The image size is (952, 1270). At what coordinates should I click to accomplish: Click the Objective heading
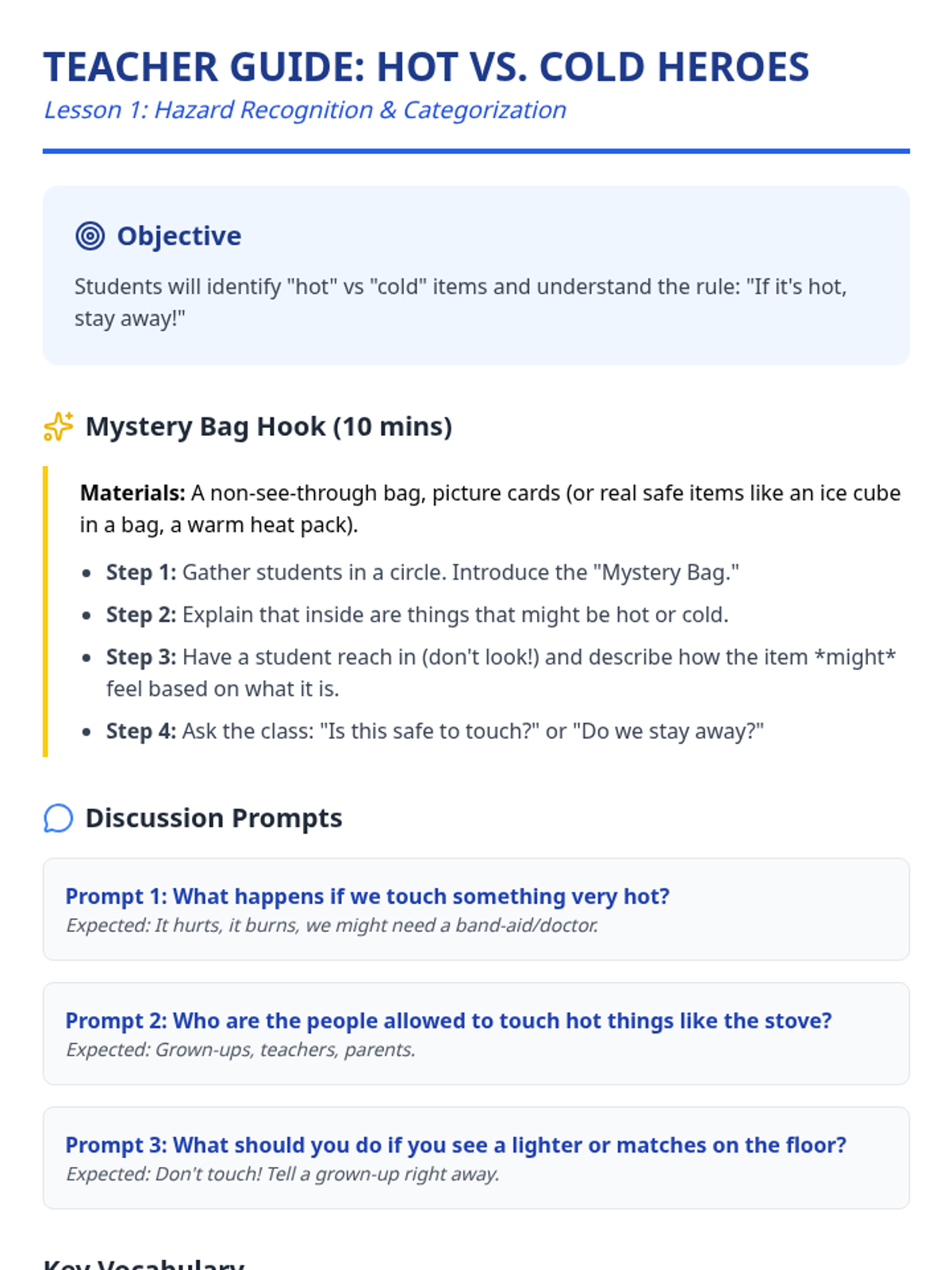point(179,236)
